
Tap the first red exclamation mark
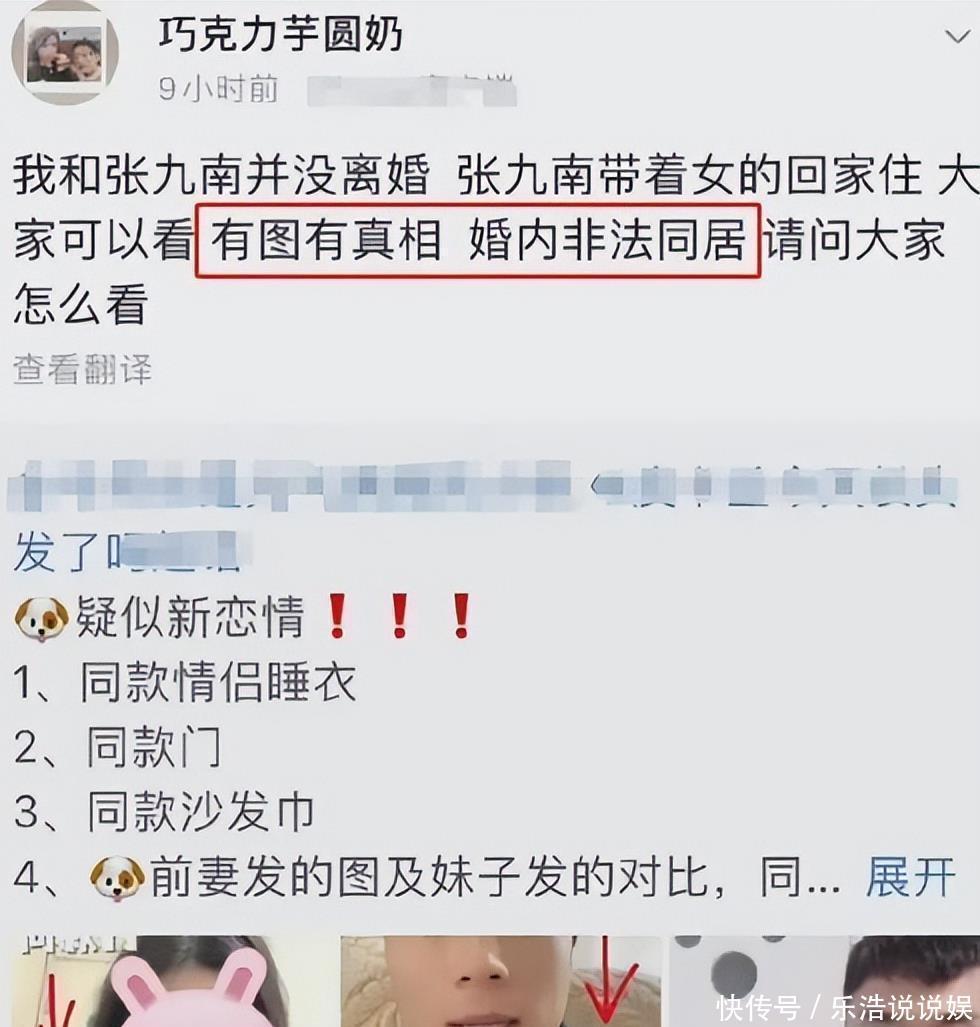pos(337,616)
